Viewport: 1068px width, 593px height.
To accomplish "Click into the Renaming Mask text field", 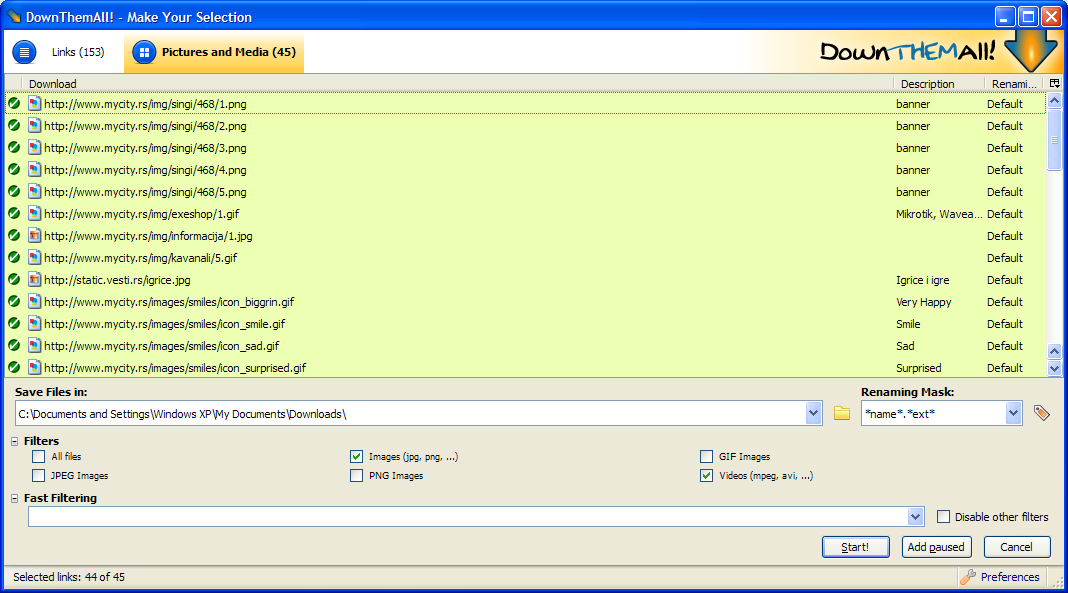I will pos(934,413).
